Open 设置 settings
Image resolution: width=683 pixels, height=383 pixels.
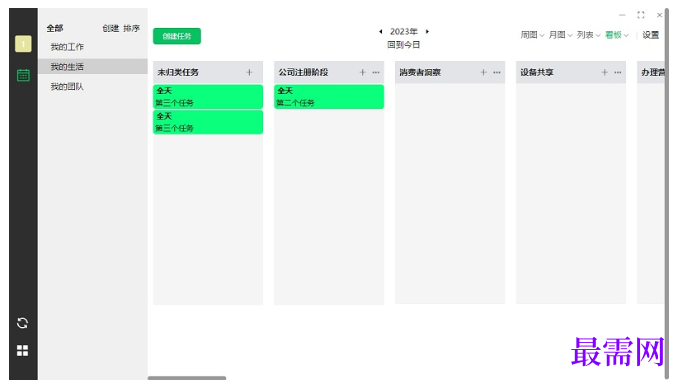click(651, 35)
